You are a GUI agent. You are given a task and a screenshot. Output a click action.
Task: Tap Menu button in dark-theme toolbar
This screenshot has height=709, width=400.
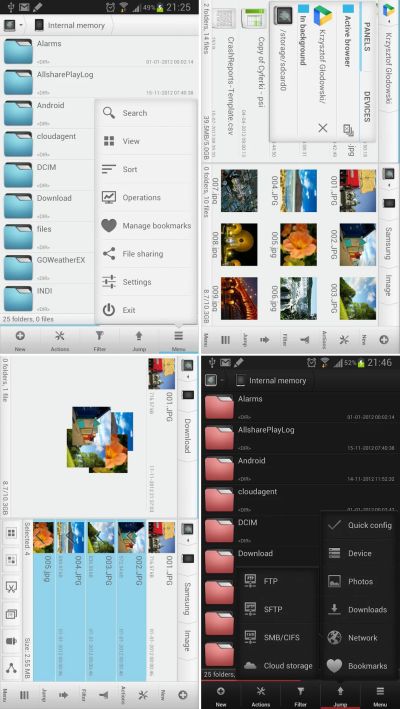pyautogui.click(x=380, y=695)
